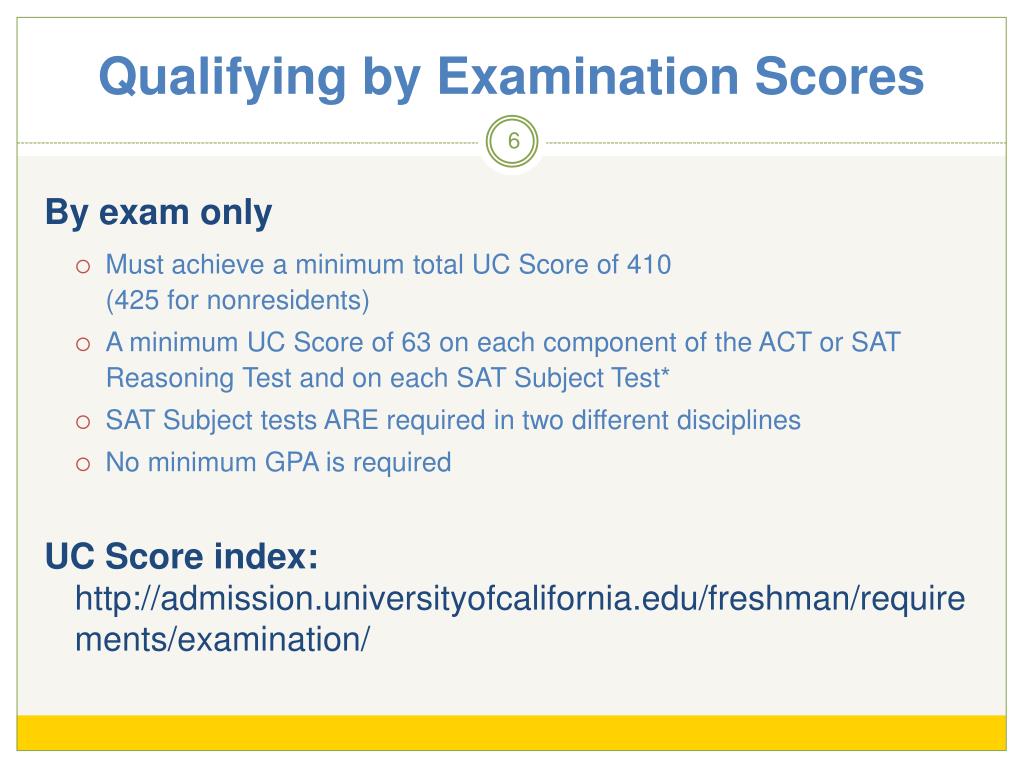The width and height of the screenshot is (1024, 768).
Task: Click the dotted divider line left of badge
Action: point(248,142)
